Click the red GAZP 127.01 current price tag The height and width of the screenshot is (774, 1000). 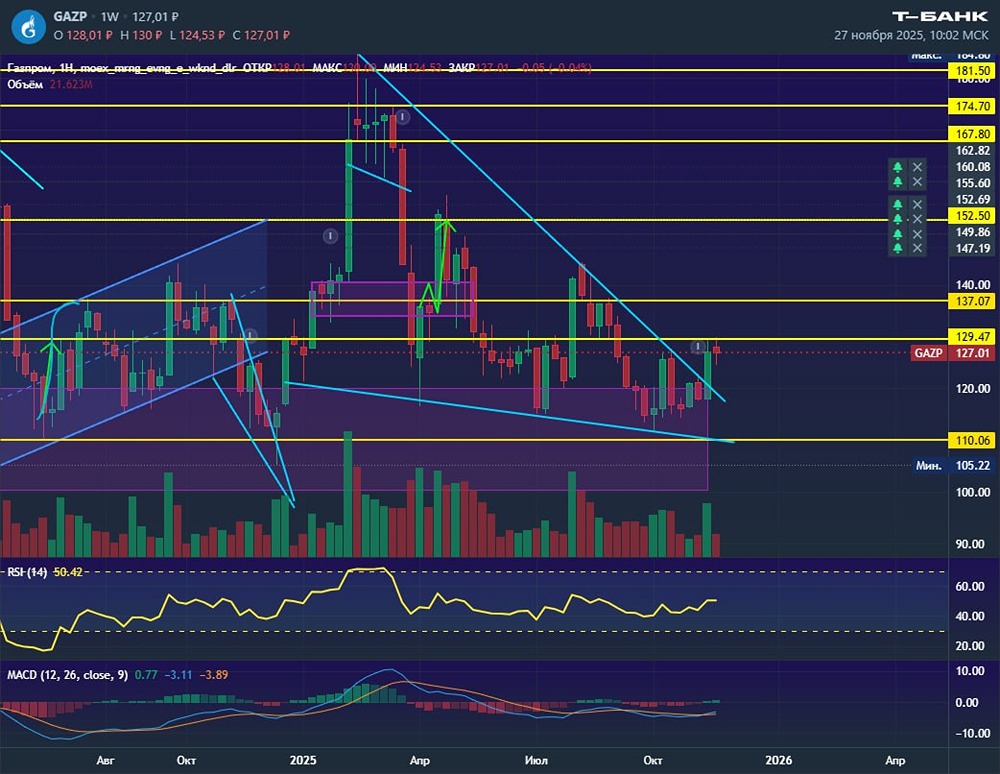pyautogui.click(x=952, y=353)
